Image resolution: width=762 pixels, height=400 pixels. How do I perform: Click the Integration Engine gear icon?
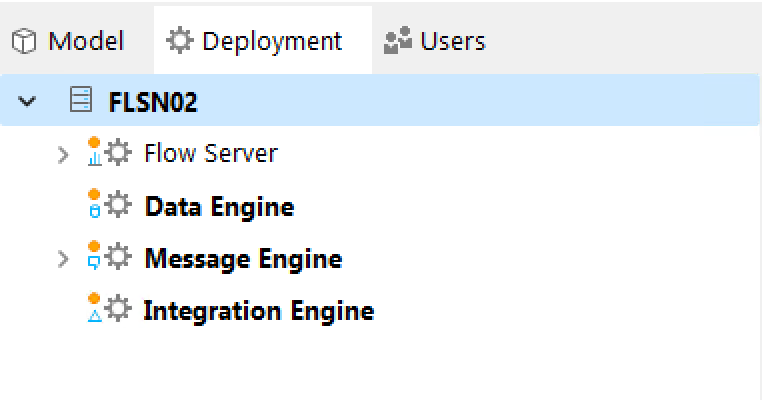tap(118, 309)
